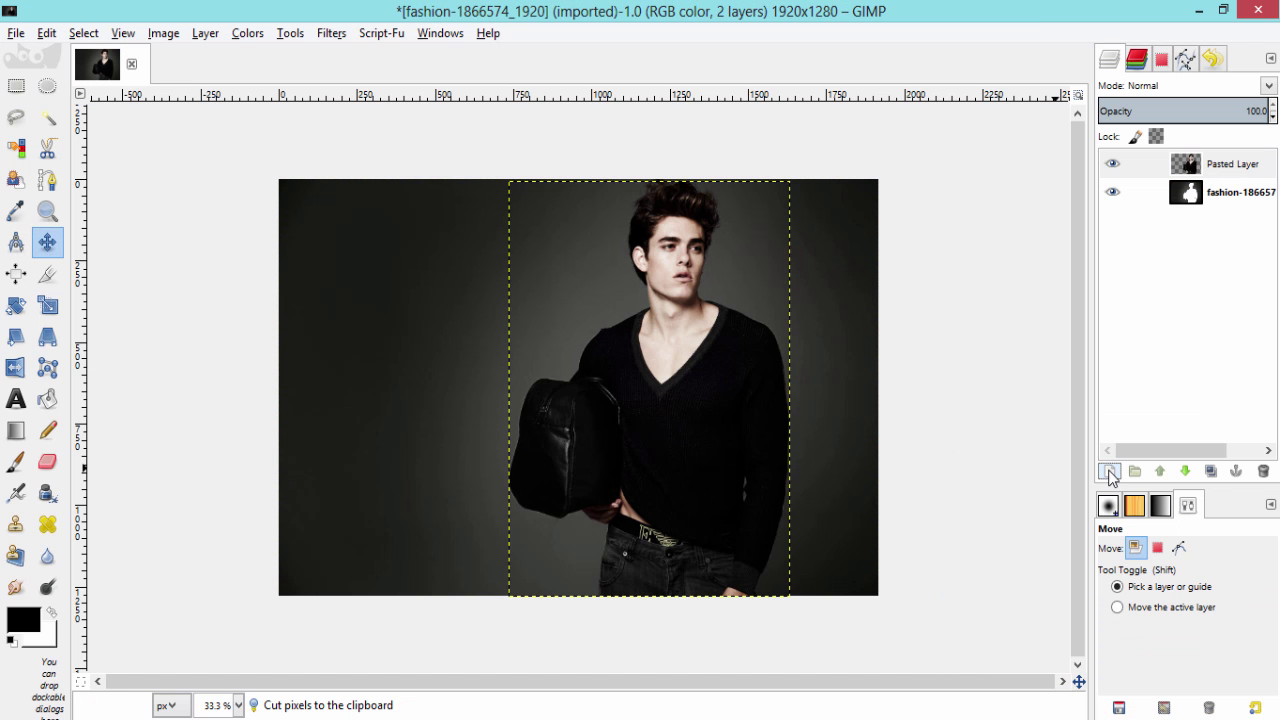Select the Zoom magnifier tool
The width and height of the screenshot is (1280, 720).
click(47, 211)
